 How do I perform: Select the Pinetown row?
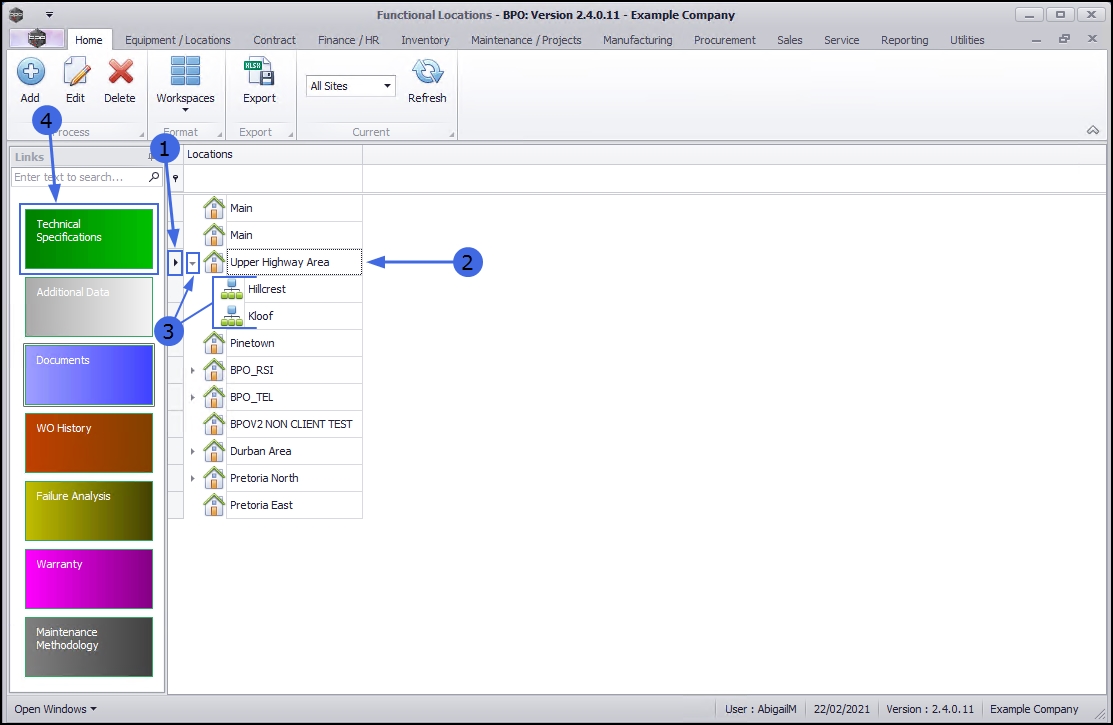(294, 343)
